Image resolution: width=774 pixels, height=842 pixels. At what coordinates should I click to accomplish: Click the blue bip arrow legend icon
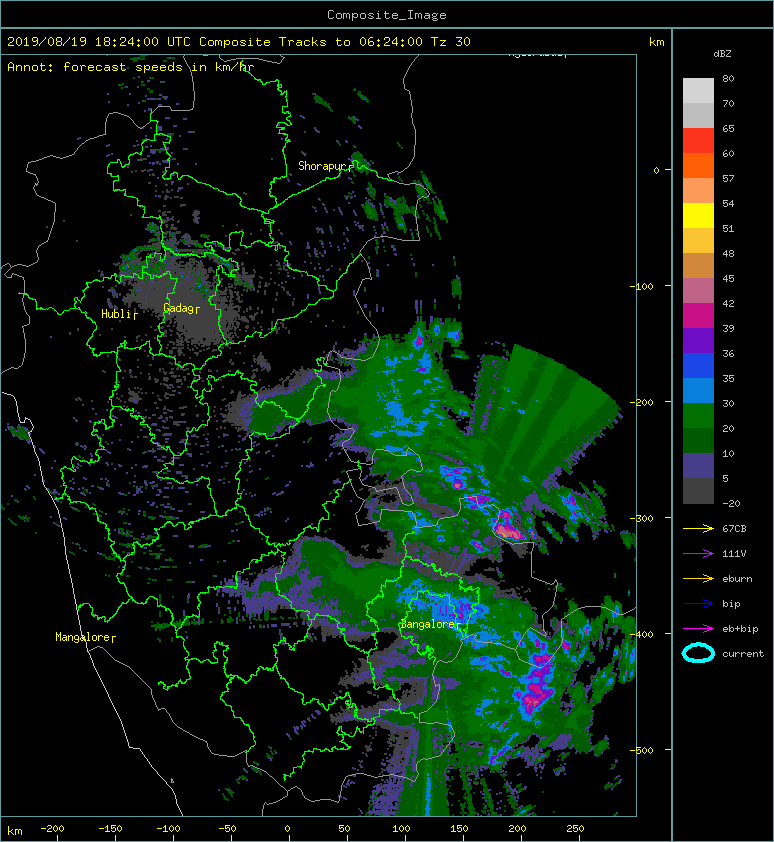(698, 604)
